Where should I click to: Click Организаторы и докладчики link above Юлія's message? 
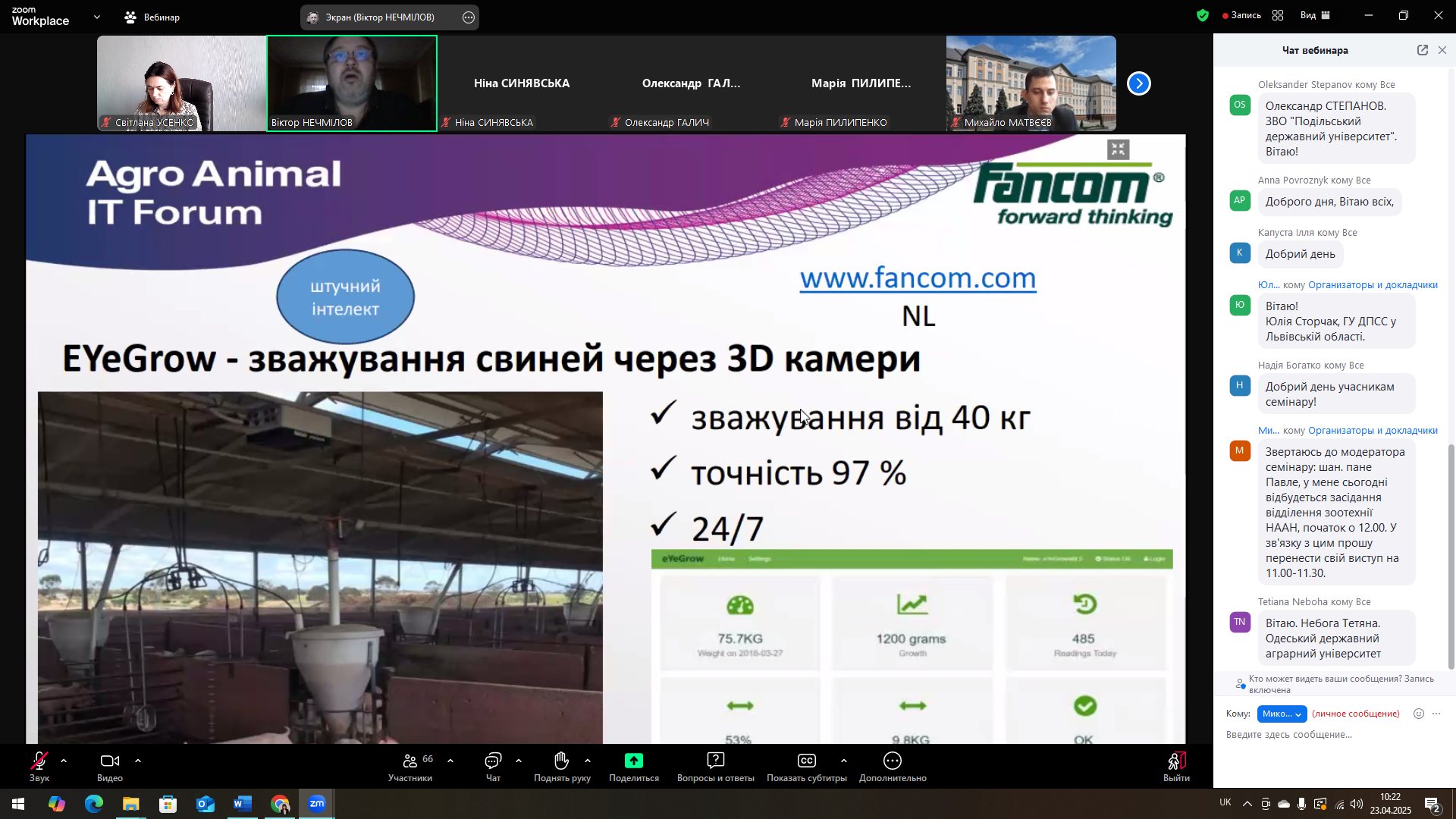click(x=1373, y=285)
